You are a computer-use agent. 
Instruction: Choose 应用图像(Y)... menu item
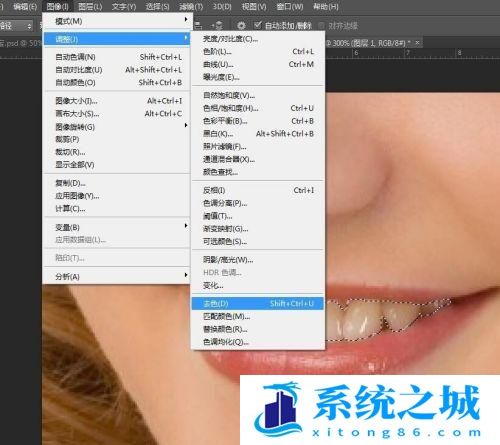point(116,196)
